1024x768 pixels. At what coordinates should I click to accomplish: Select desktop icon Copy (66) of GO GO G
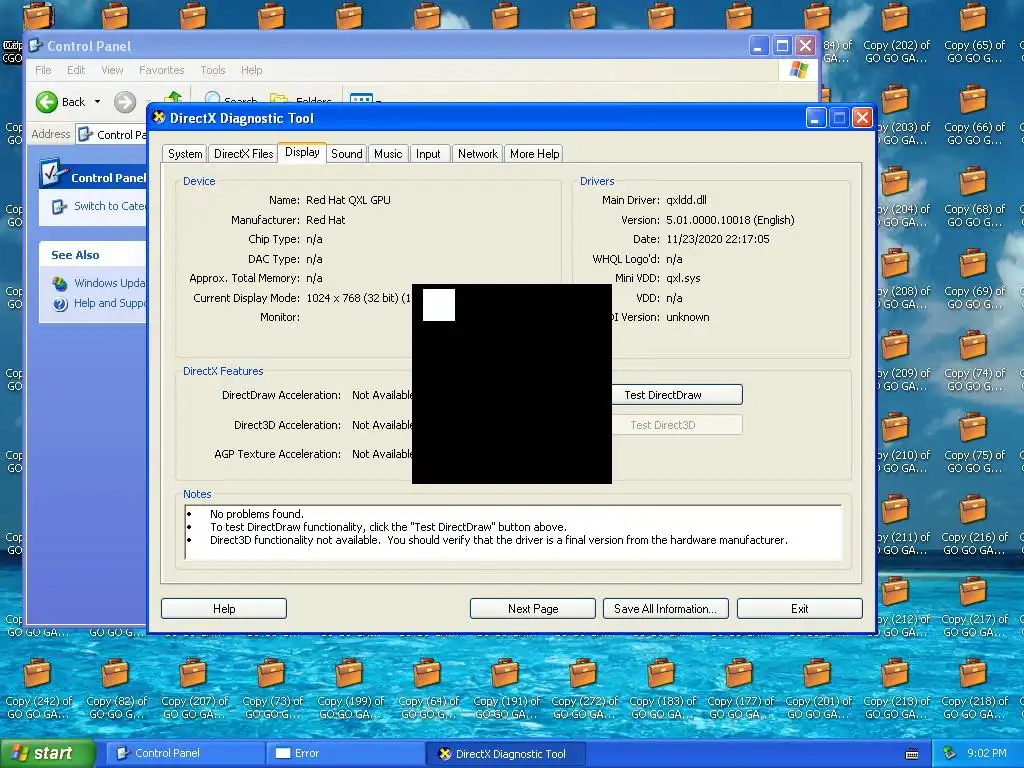point(974,116)
